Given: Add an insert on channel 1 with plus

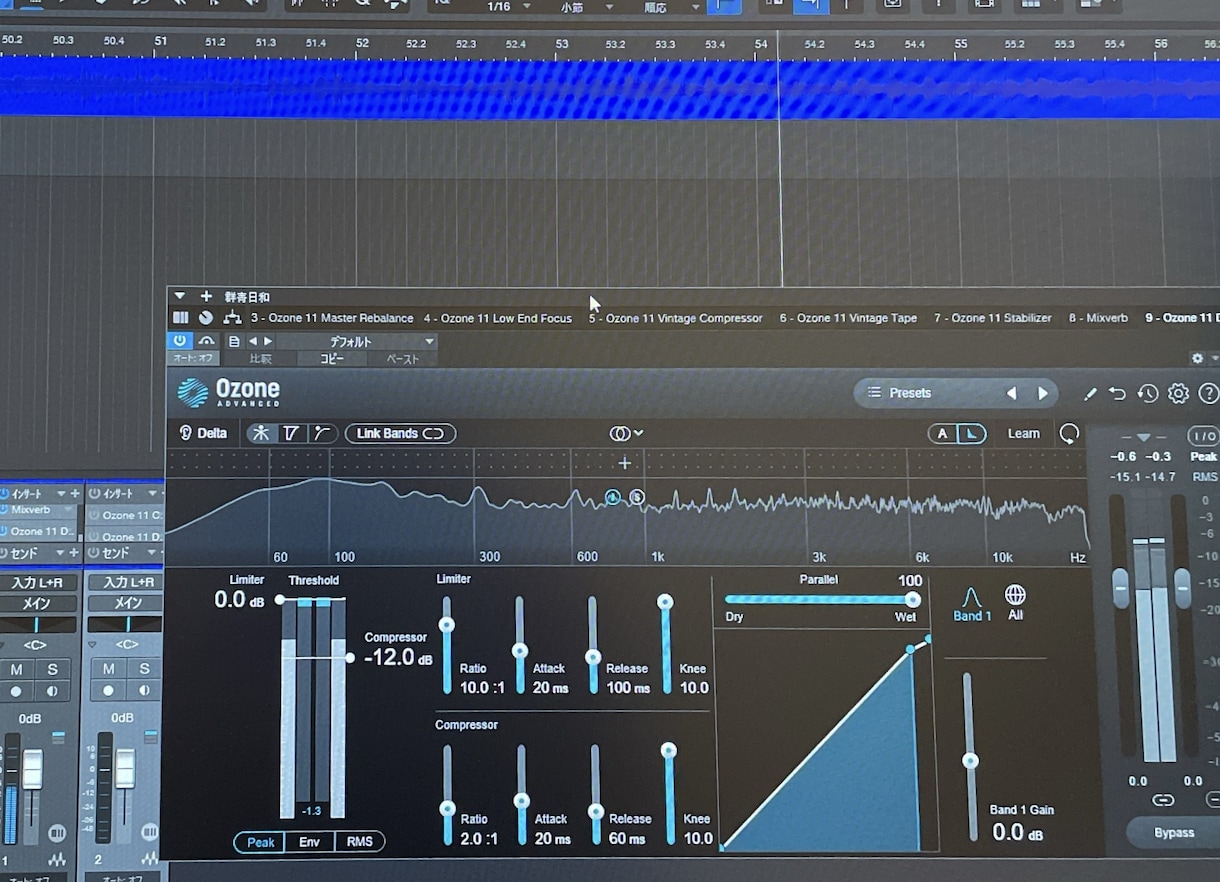Looking at the screenshot, I should 75,494.
